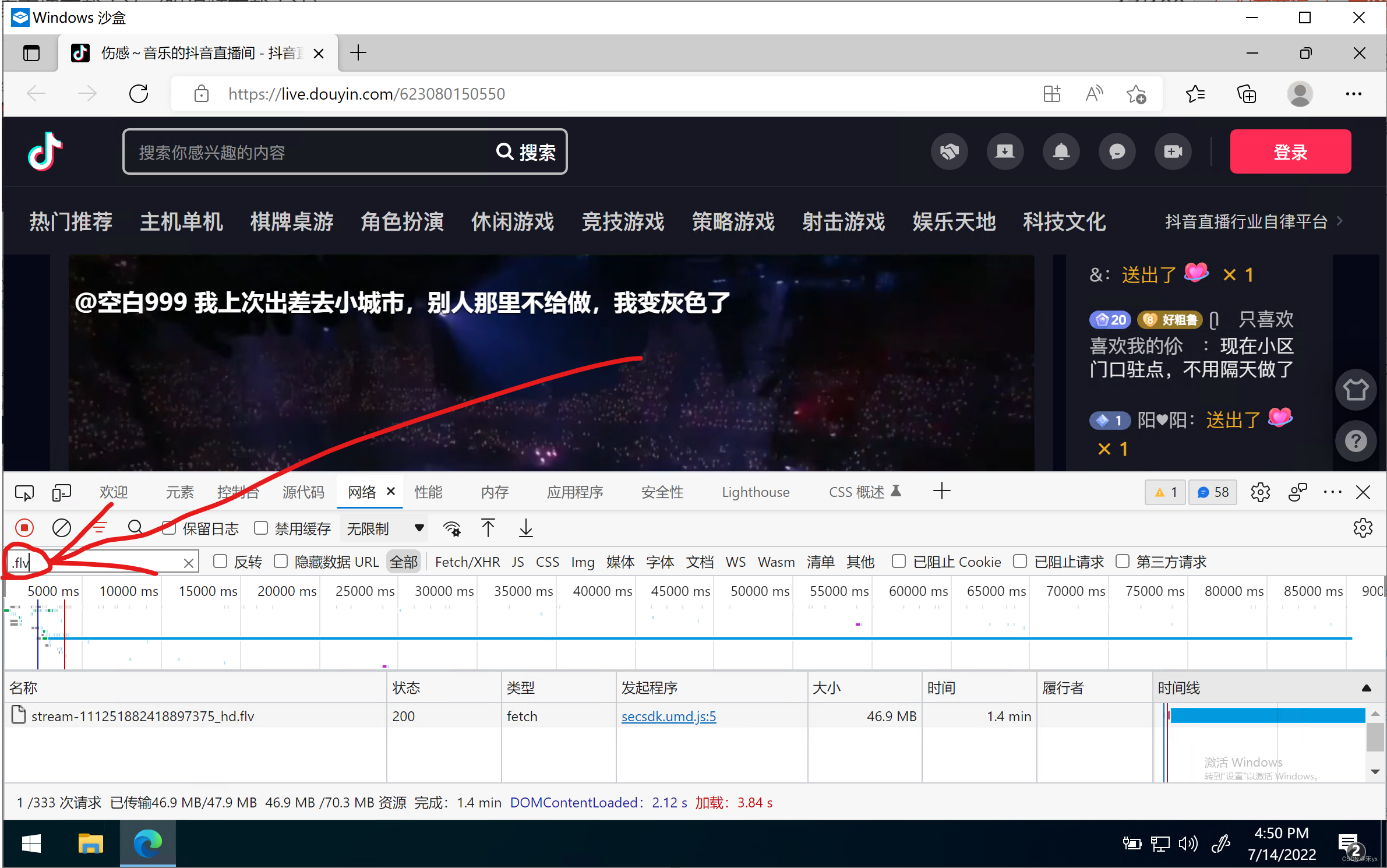The image size is (1387, 868).
Task: Switch to the 控制台 tab
Action: pos(238,492)
